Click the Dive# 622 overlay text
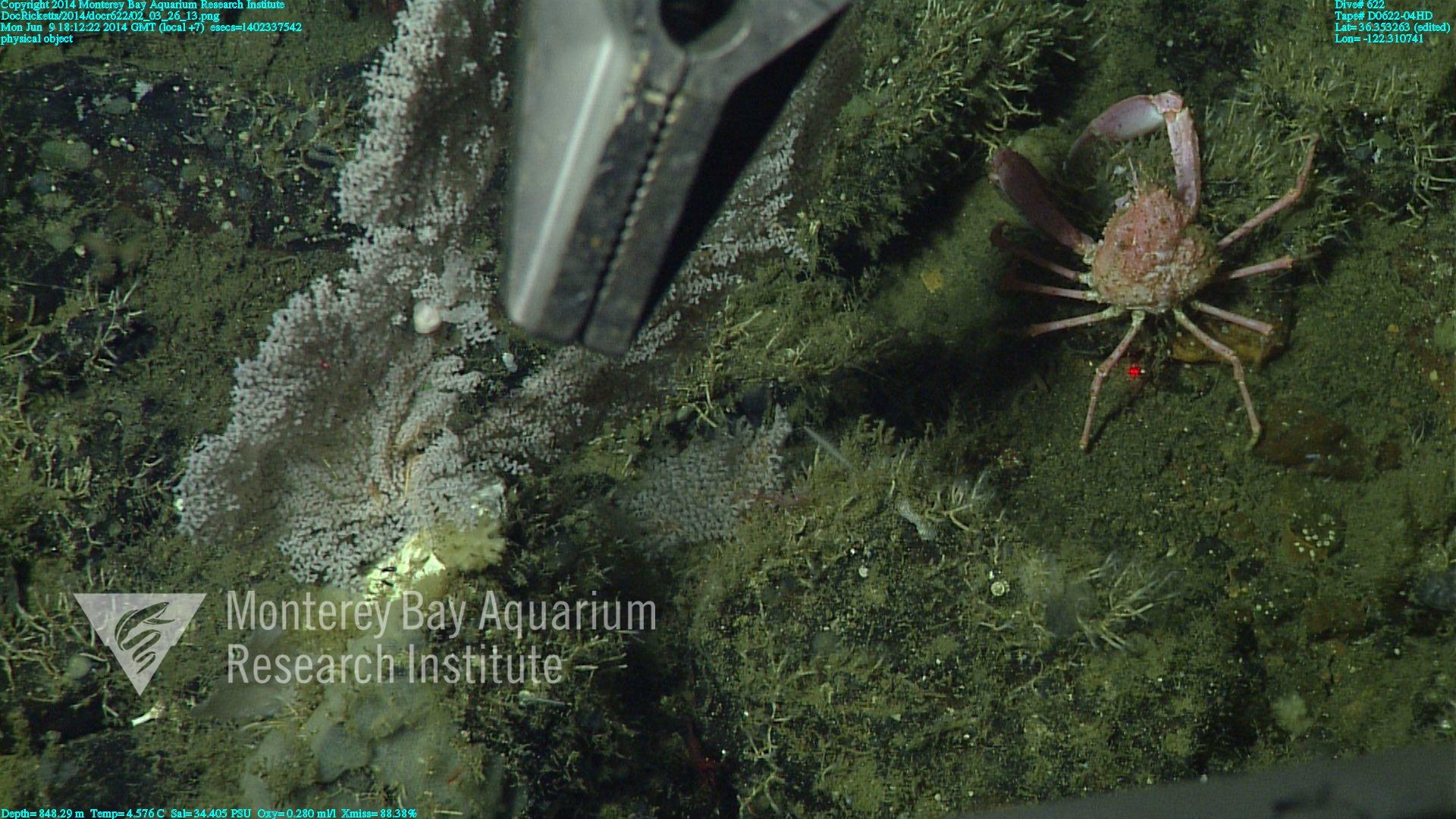The height and width of the screenshot is (819, 1456). [x=1359, y=5]
